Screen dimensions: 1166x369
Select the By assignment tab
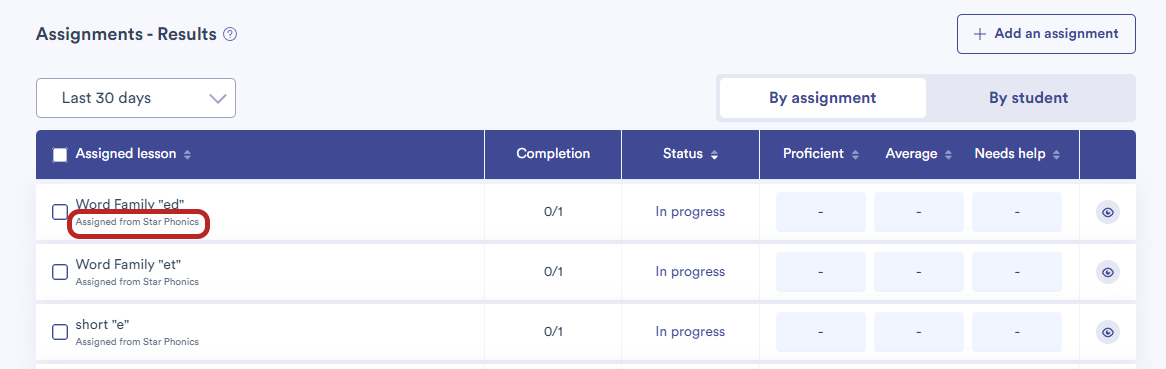(x=822, y=98)
